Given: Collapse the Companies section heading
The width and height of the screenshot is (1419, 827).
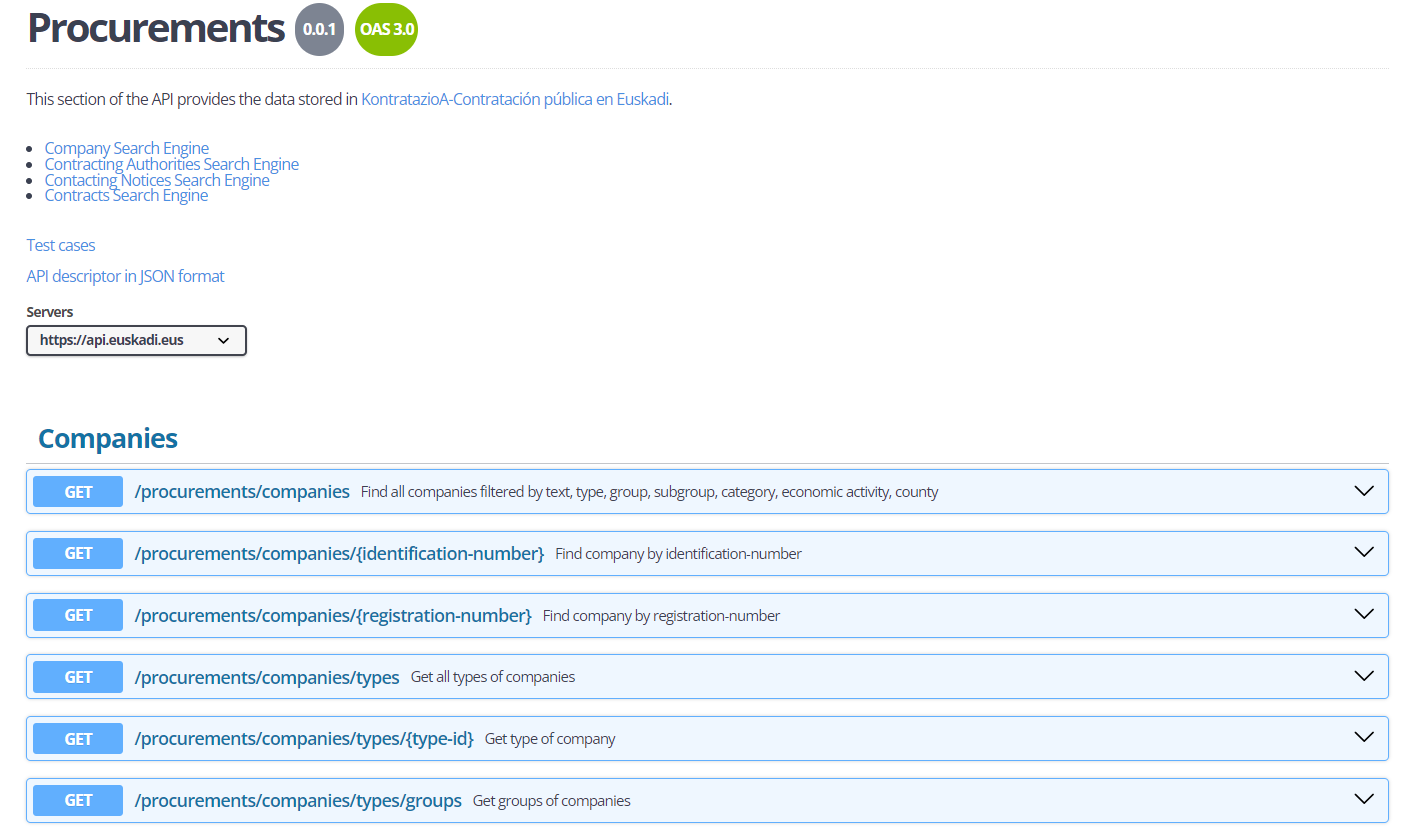Looking at the screenshot, I should click(108, 439).
